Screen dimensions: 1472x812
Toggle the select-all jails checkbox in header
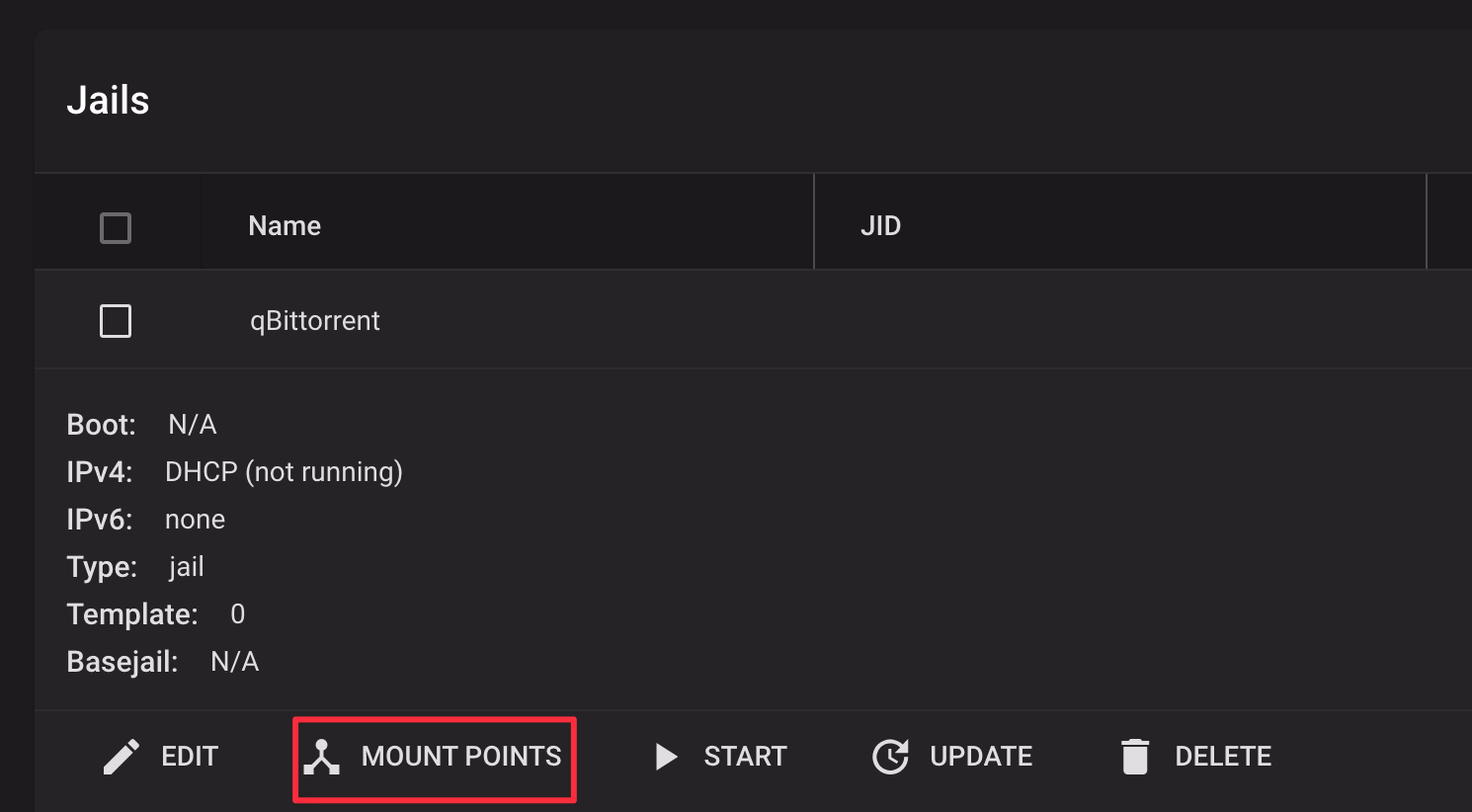pyautogui.click(x=116, y=228)
